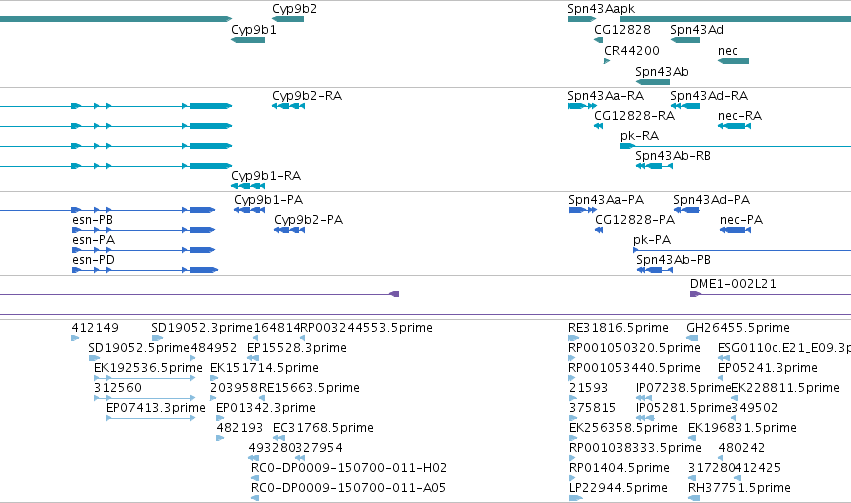Image resolution: width=851 pixels, height=503 pixels.
Task: Select the EP15528.3prime EST label
Action: pyautogui.click(x=297, y=348)
